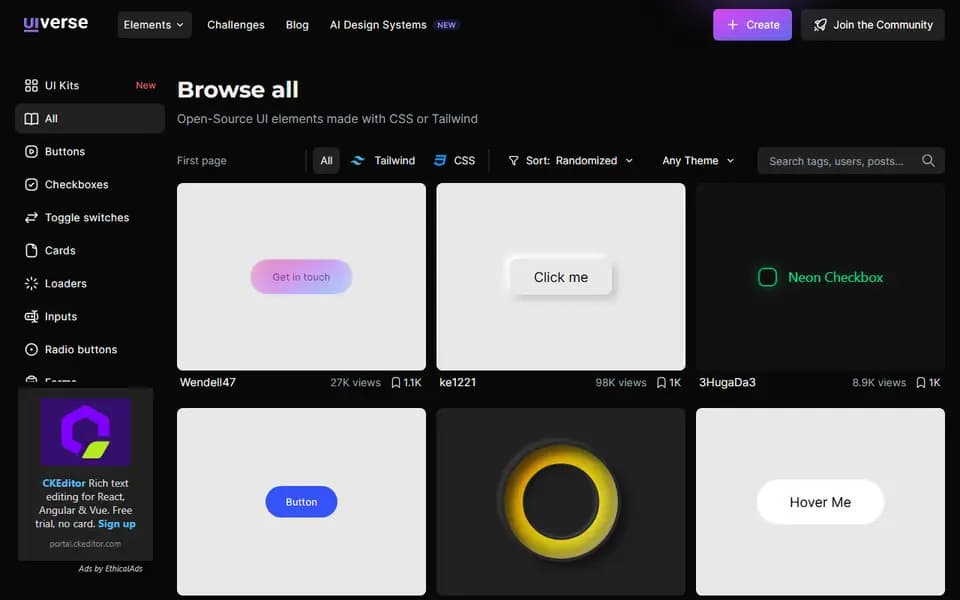The height and width of the screenshot is (600, 960).
Task: Click the Buttons category icon
Action: point(31,152)
